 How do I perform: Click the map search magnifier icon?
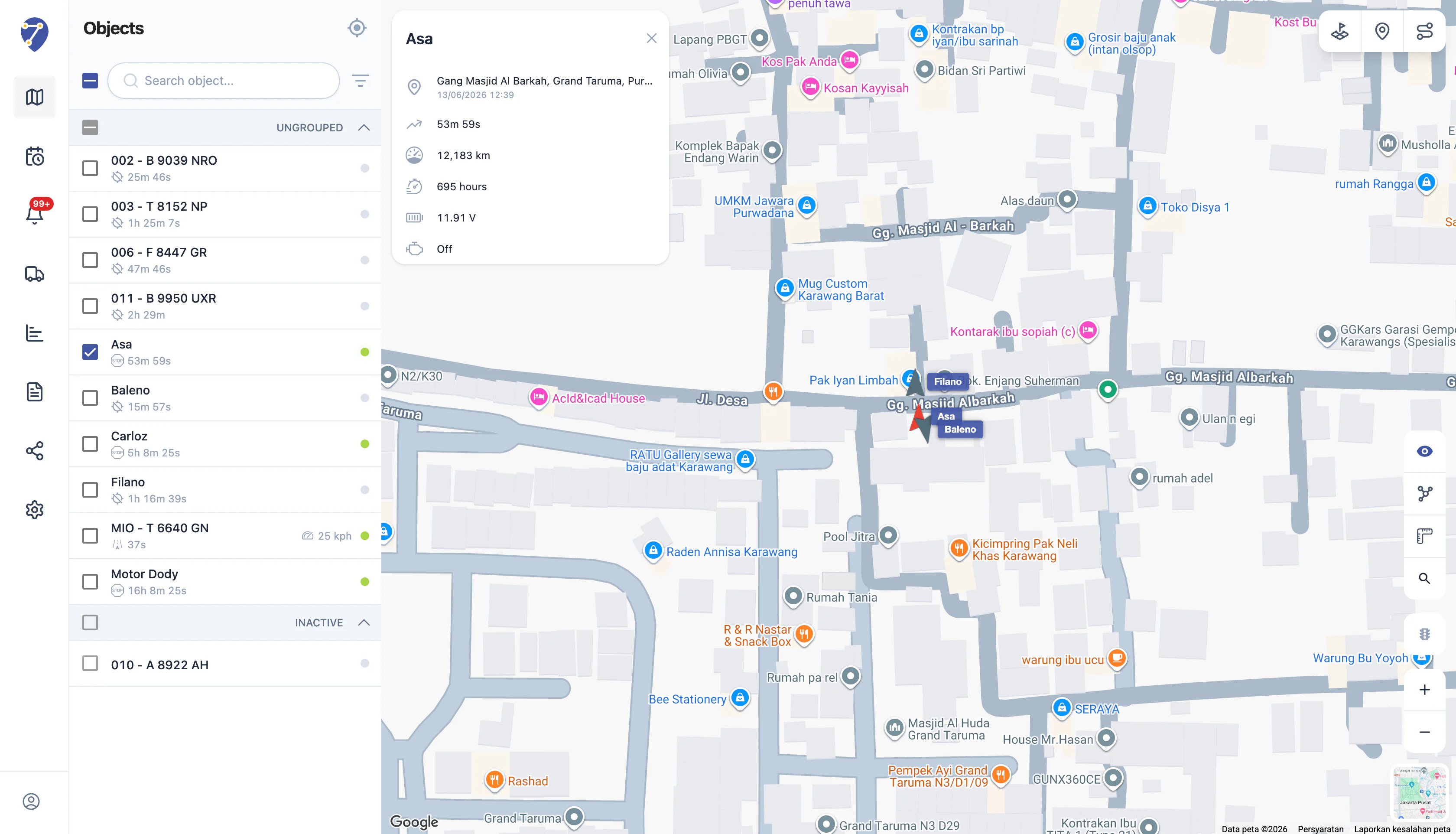coord(1424,578)
